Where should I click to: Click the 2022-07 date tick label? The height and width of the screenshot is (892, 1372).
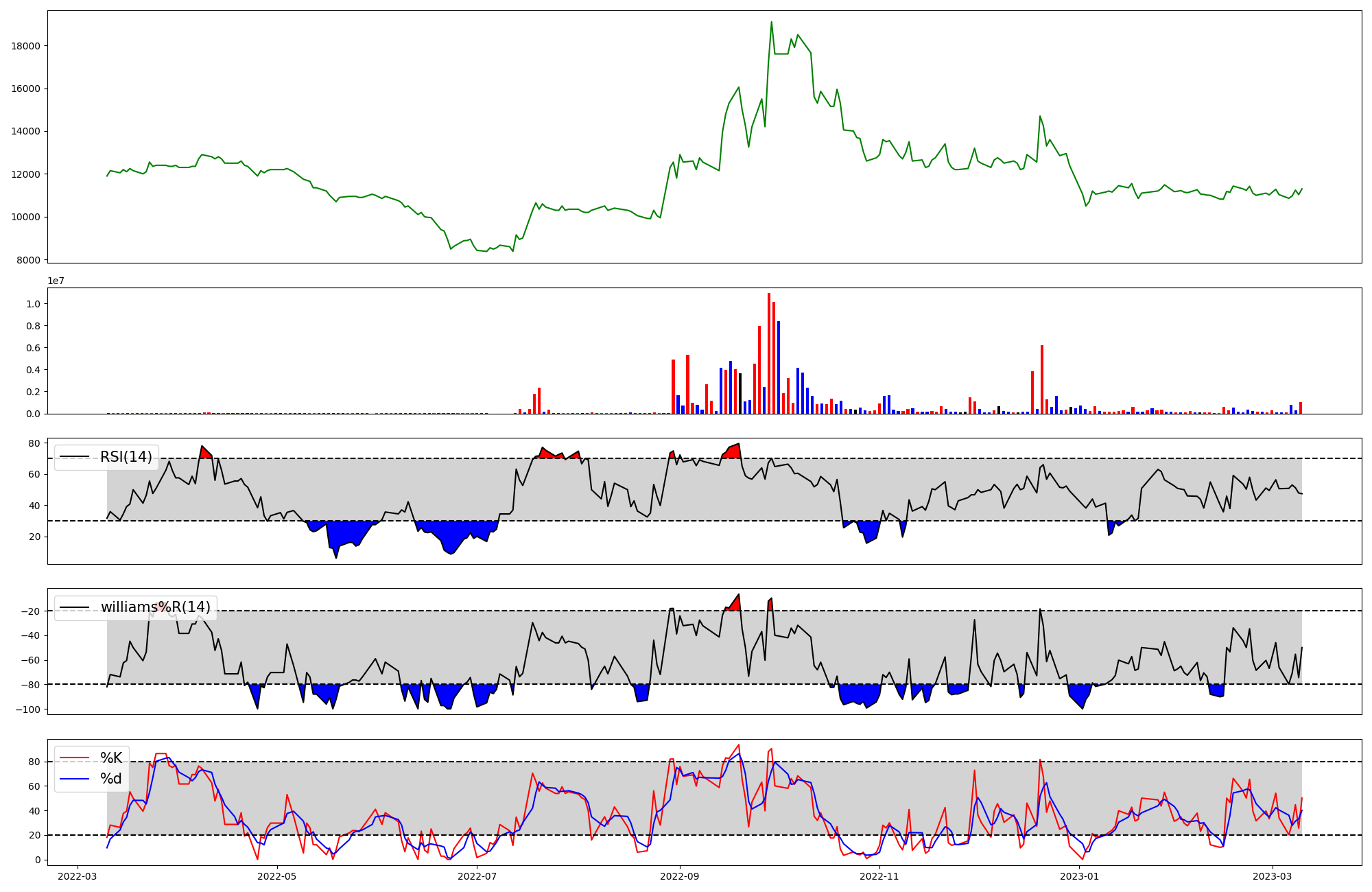[477, 876]
